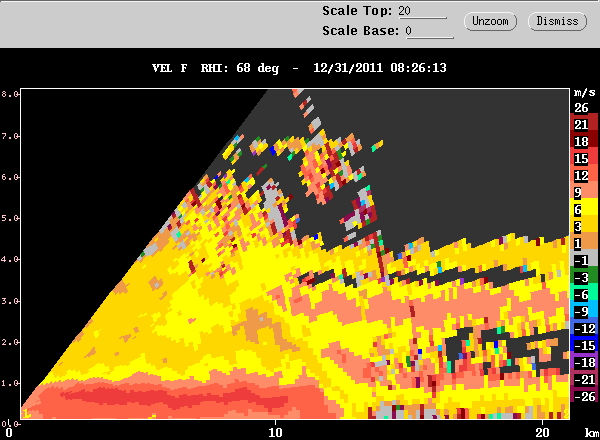Edit the Scale Top value field
Image resolution: width=600 pixels, height=440 pixels.
pos(422,11)
